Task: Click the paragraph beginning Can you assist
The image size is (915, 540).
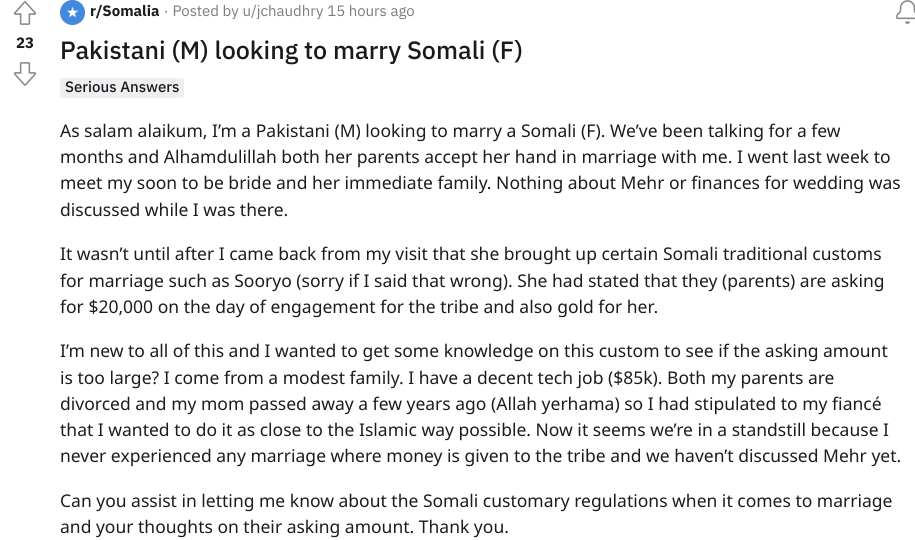Action: (x=476, y=514)
